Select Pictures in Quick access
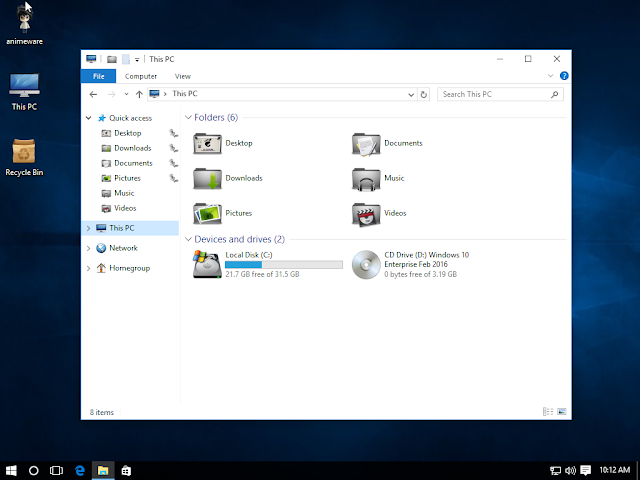The width and height of the screenshot is (640, 480). click(x=127, y=178)
